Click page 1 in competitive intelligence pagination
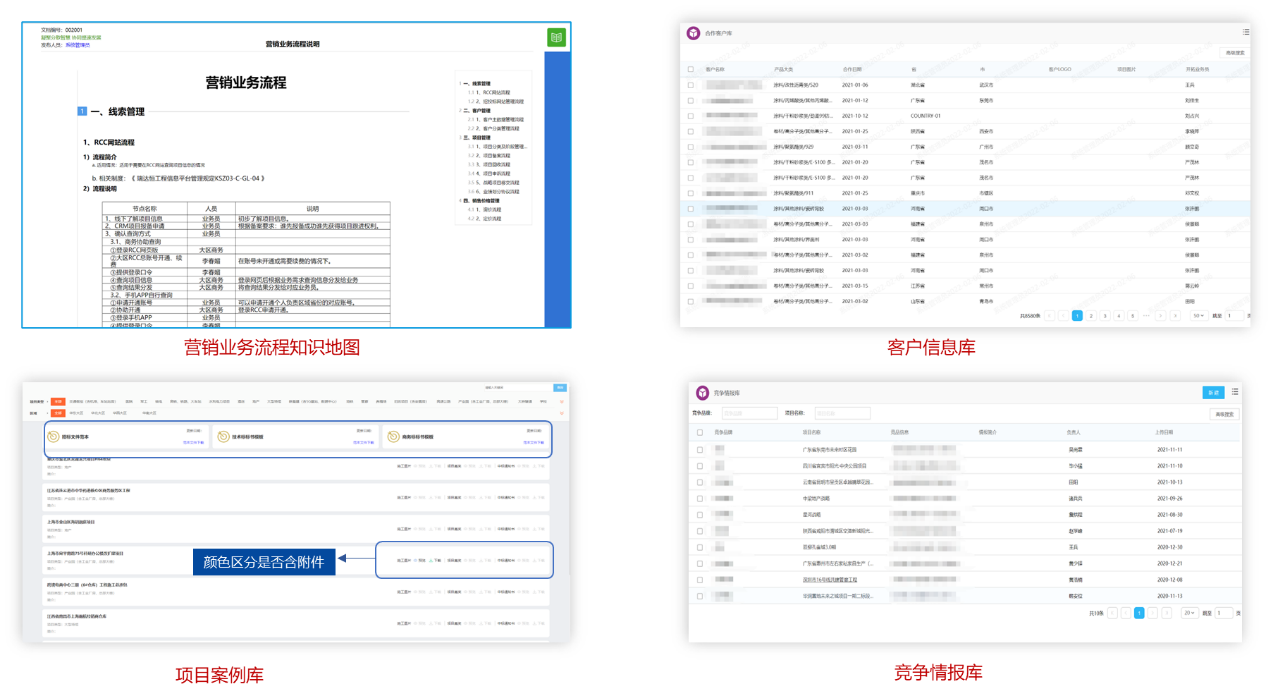Image resolution: width=1273 pixels, height=696 pixels. pyautogui.click(x=1139, y=613)
